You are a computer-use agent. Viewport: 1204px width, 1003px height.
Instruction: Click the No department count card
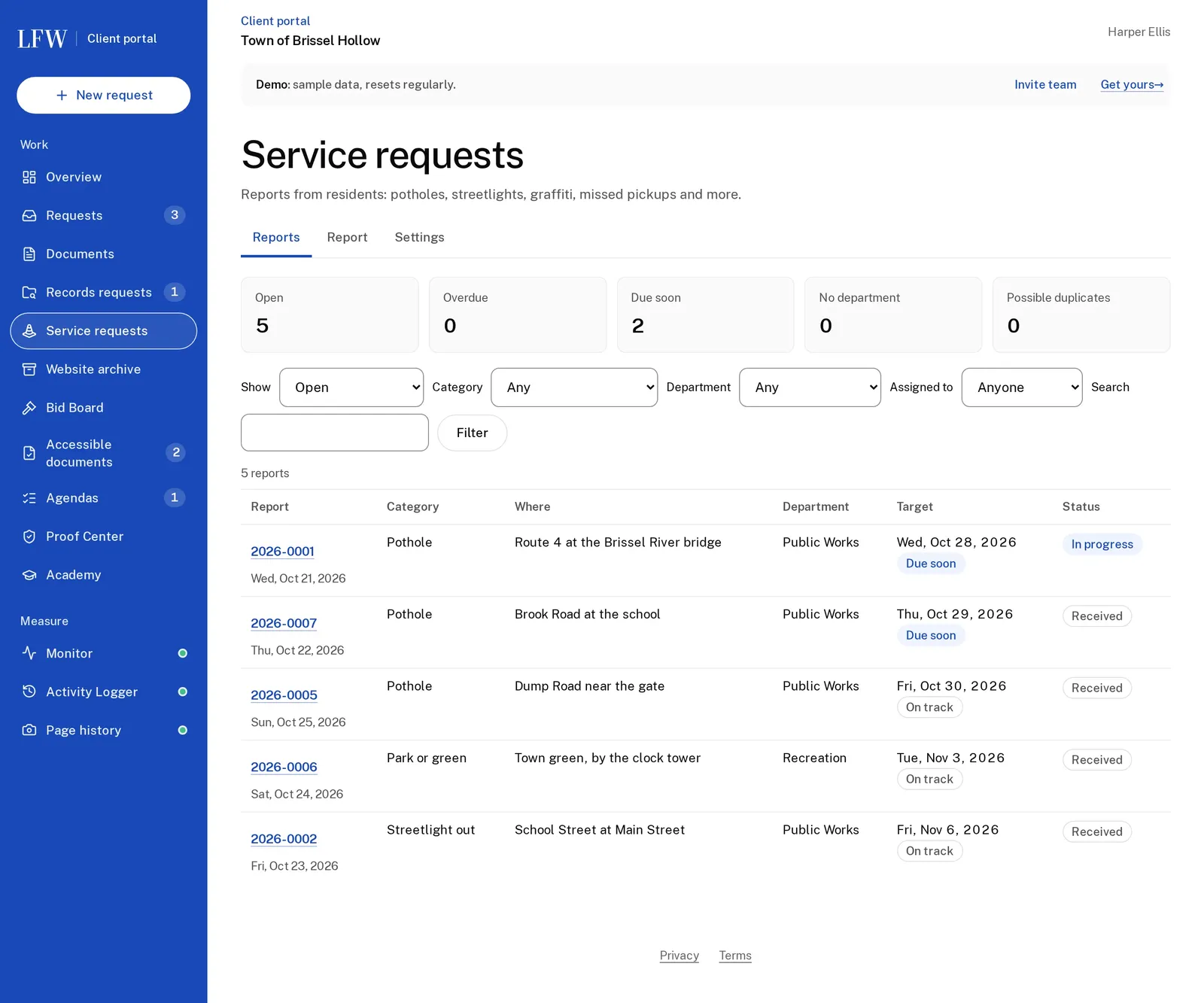(893, 315)
